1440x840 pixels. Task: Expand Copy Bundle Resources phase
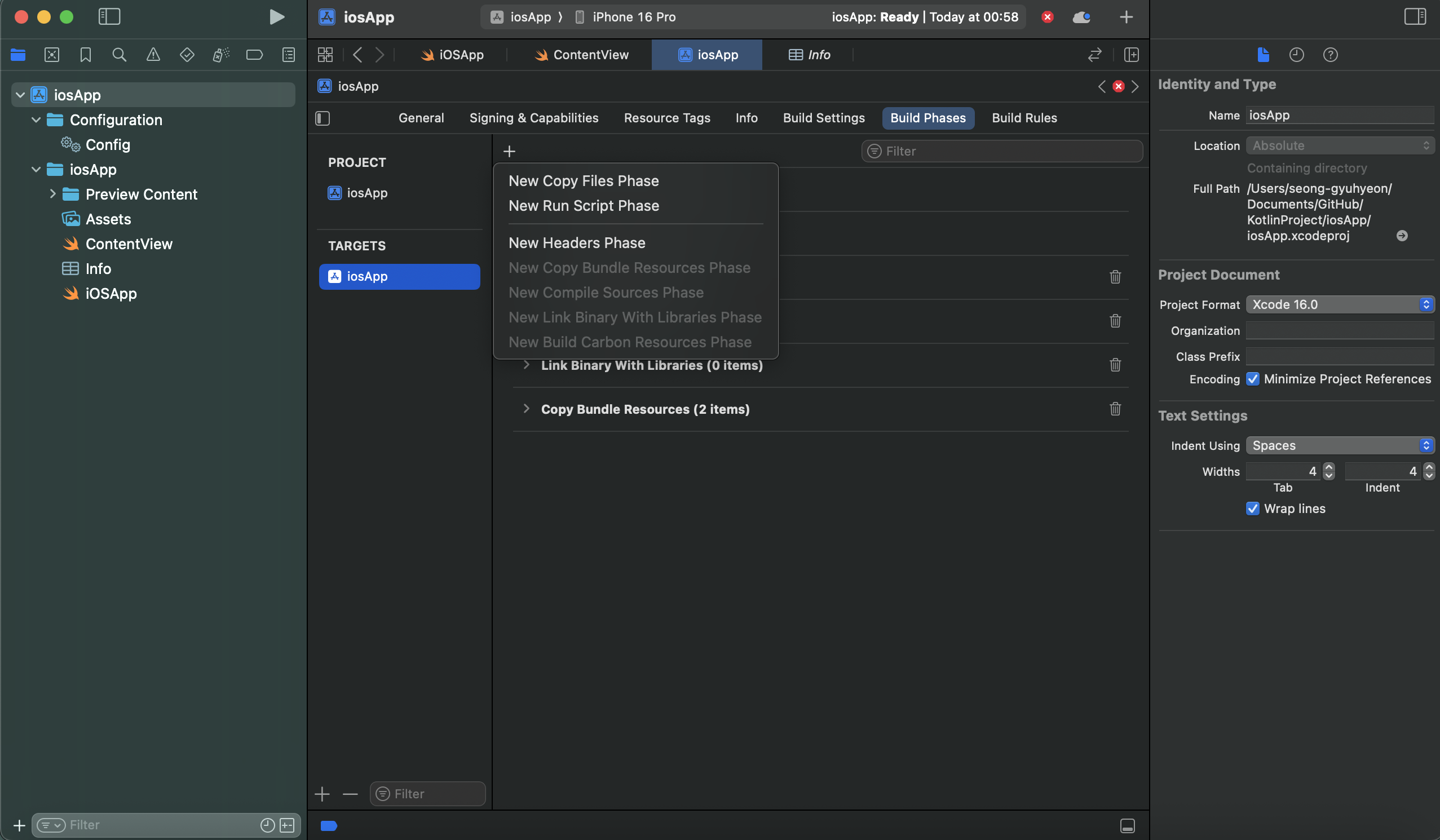coord(525,409)
